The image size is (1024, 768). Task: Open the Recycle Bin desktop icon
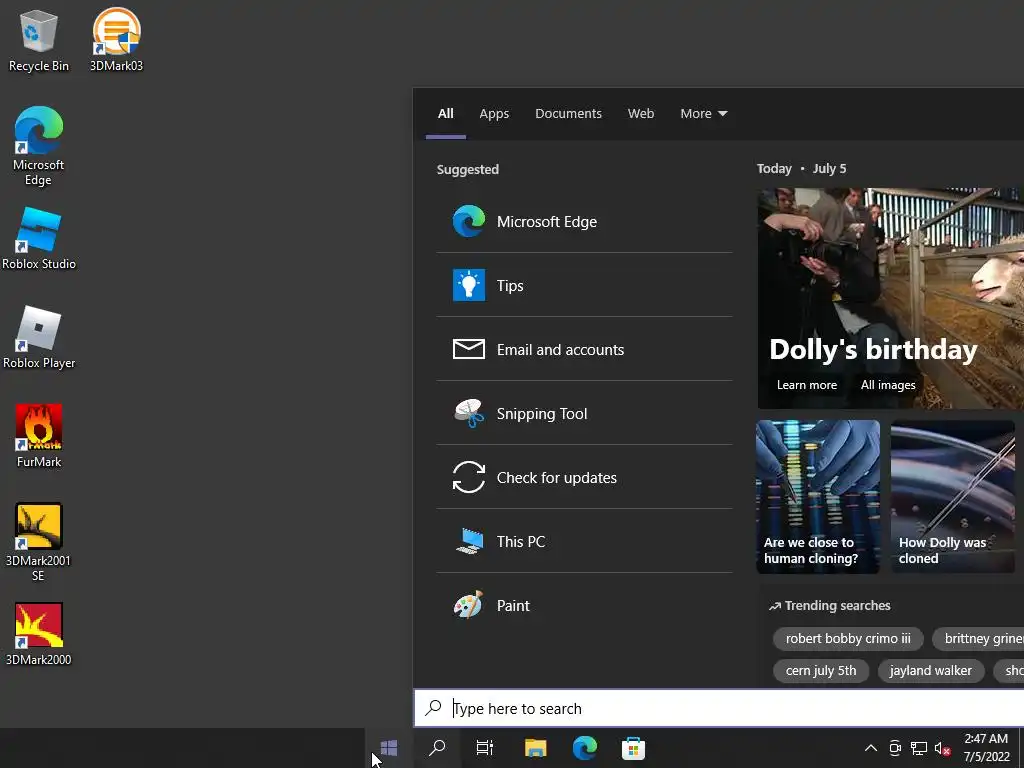tap(39, 41)
